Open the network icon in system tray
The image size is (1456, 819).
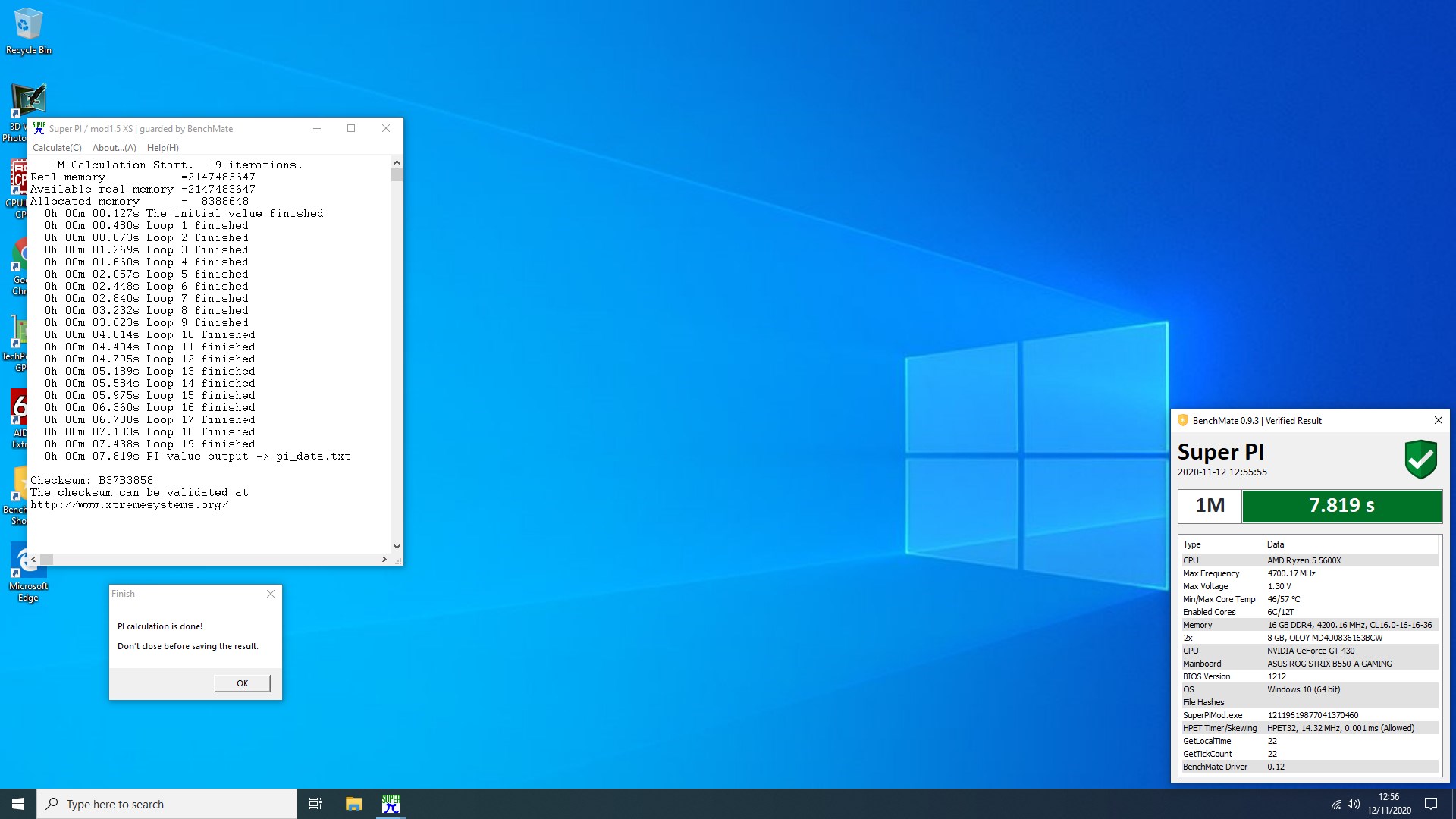(1335, 804)
